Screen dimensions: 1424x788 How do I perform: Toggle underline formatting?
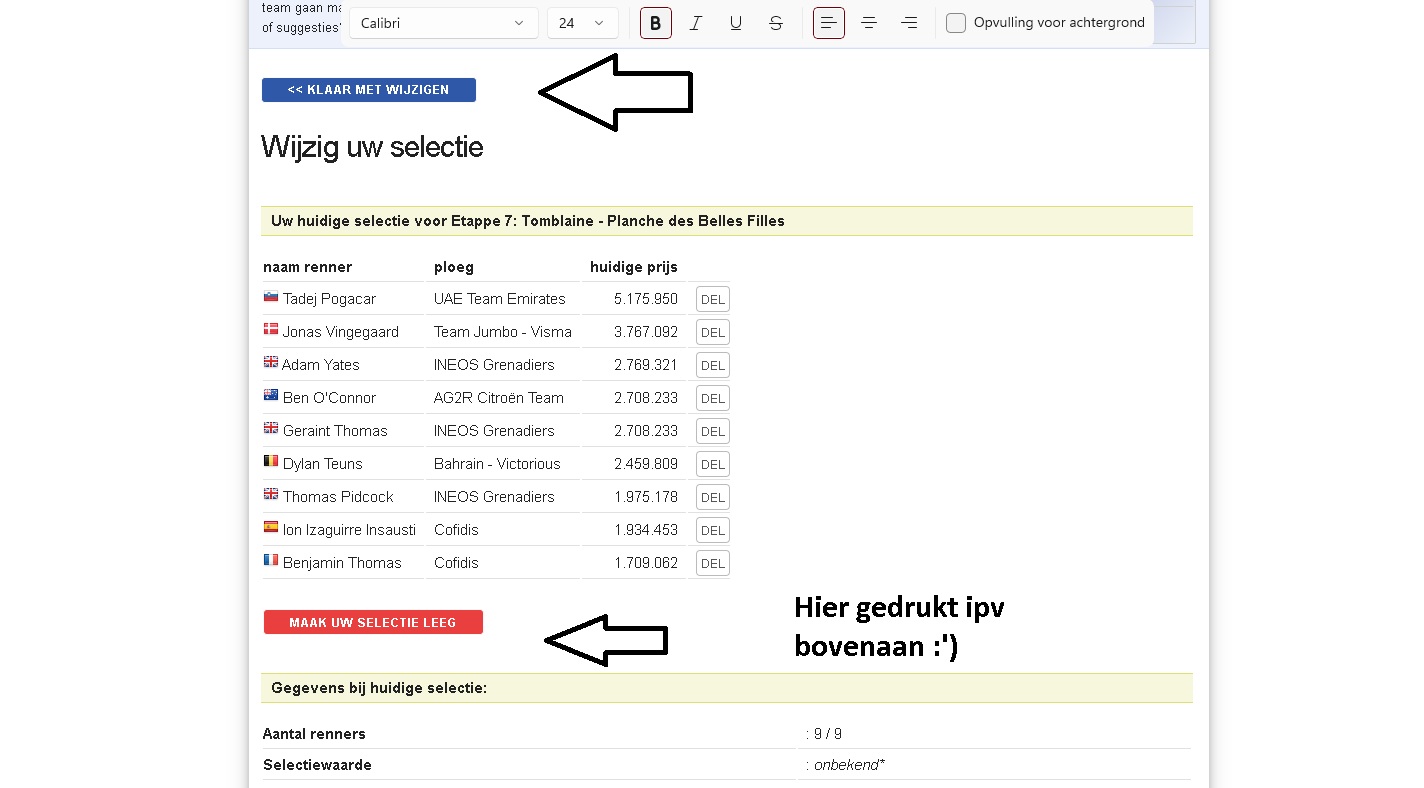(736, 23)
